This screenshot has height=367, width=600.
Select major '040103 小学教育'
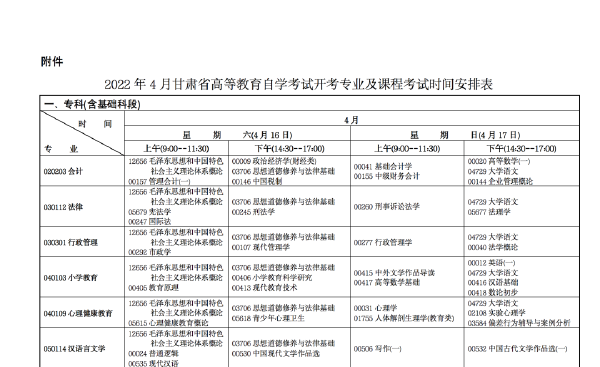point(70,277)
